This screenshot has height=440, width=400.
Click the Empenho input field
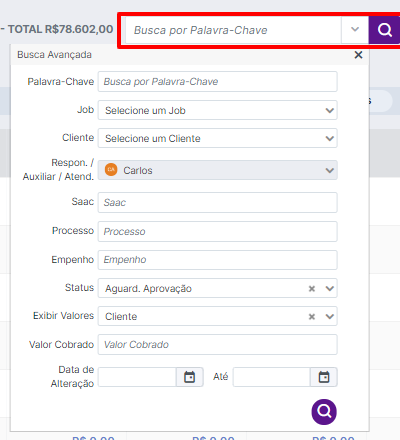pos(218,260)
